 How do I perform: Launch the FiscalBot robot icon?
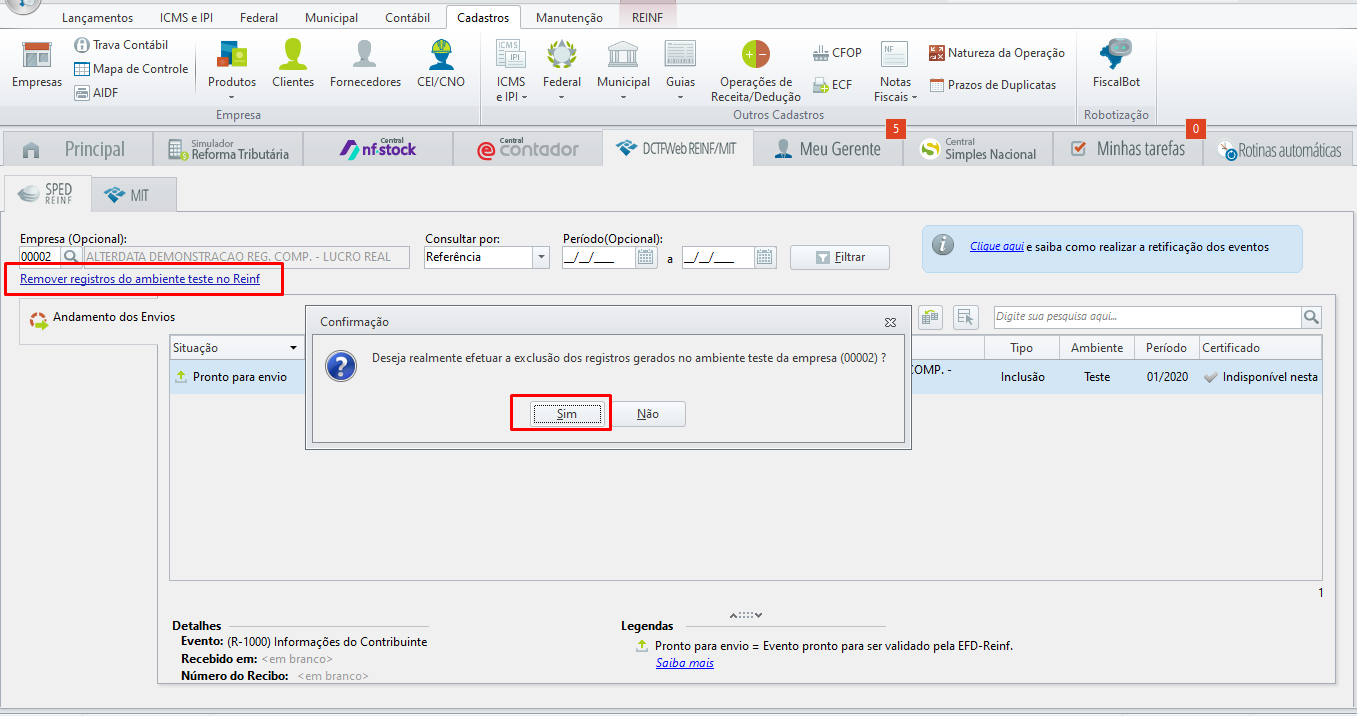(x=1116, y=65)
